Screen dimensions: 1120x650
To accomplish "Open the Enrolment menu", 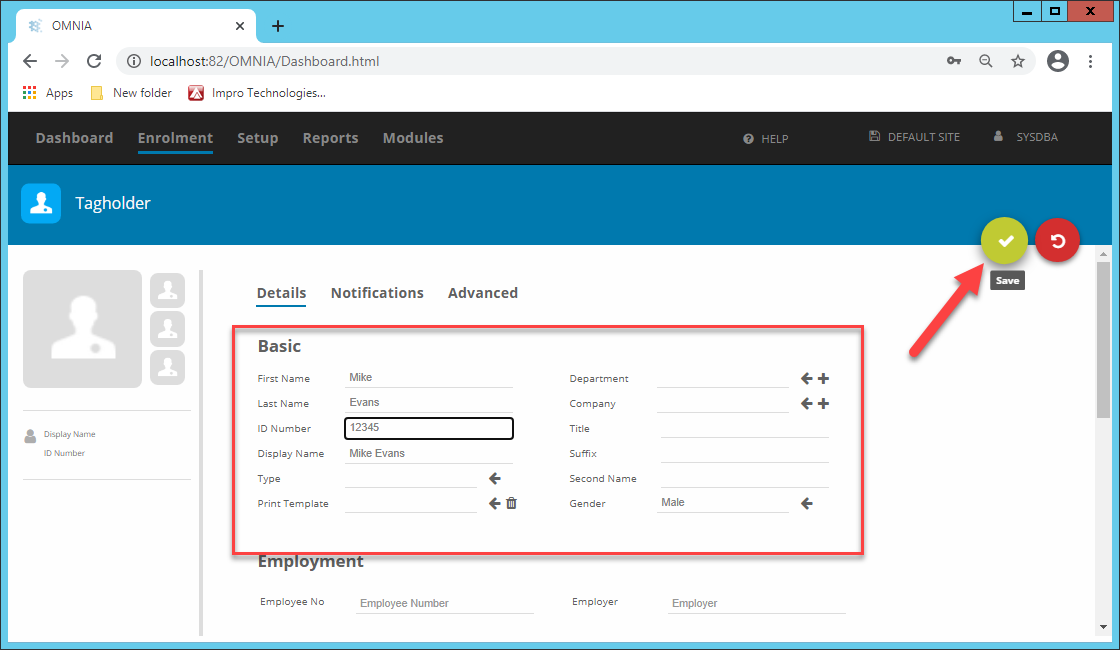I will (175, 138).
